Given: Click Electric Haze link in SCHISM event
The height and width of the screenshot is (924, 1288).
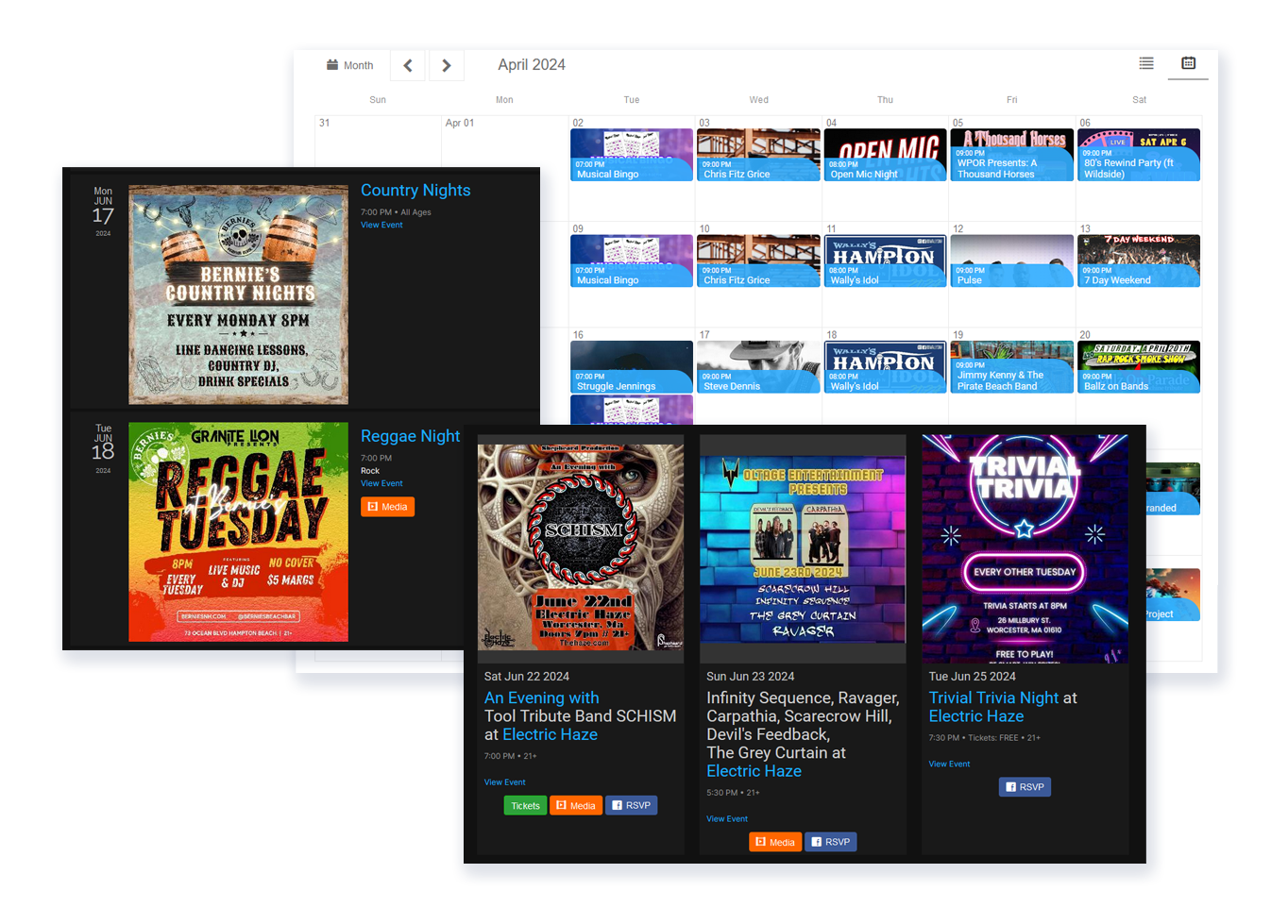Looking at the screenshot, I should (550, 734).
